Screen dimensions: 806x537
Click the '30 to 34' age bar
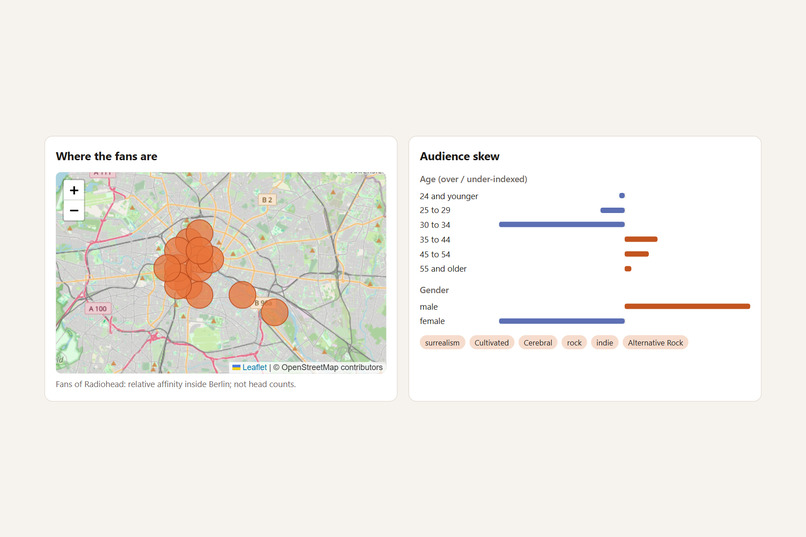tap(562, 225)
